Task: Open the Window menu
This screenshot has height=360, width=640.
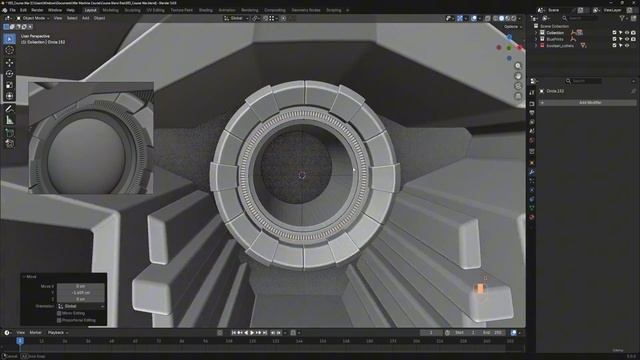Action: point(55,10)
